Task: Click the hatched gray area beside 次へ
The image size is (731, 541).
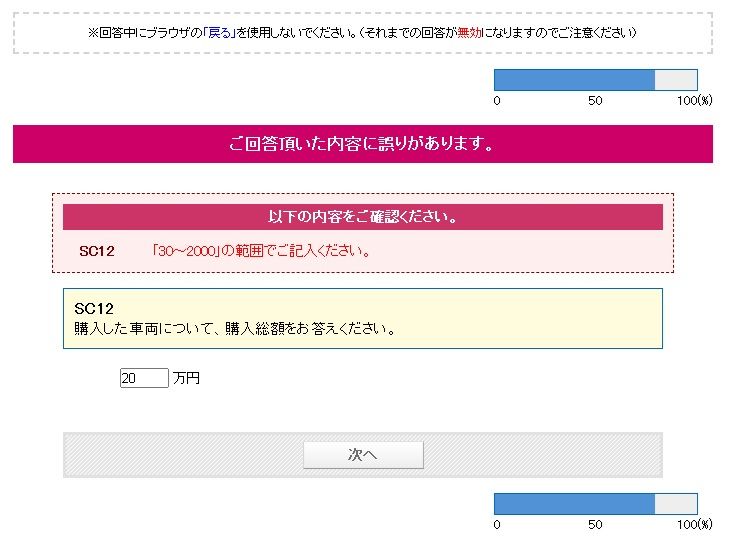Action: (183, 455)
